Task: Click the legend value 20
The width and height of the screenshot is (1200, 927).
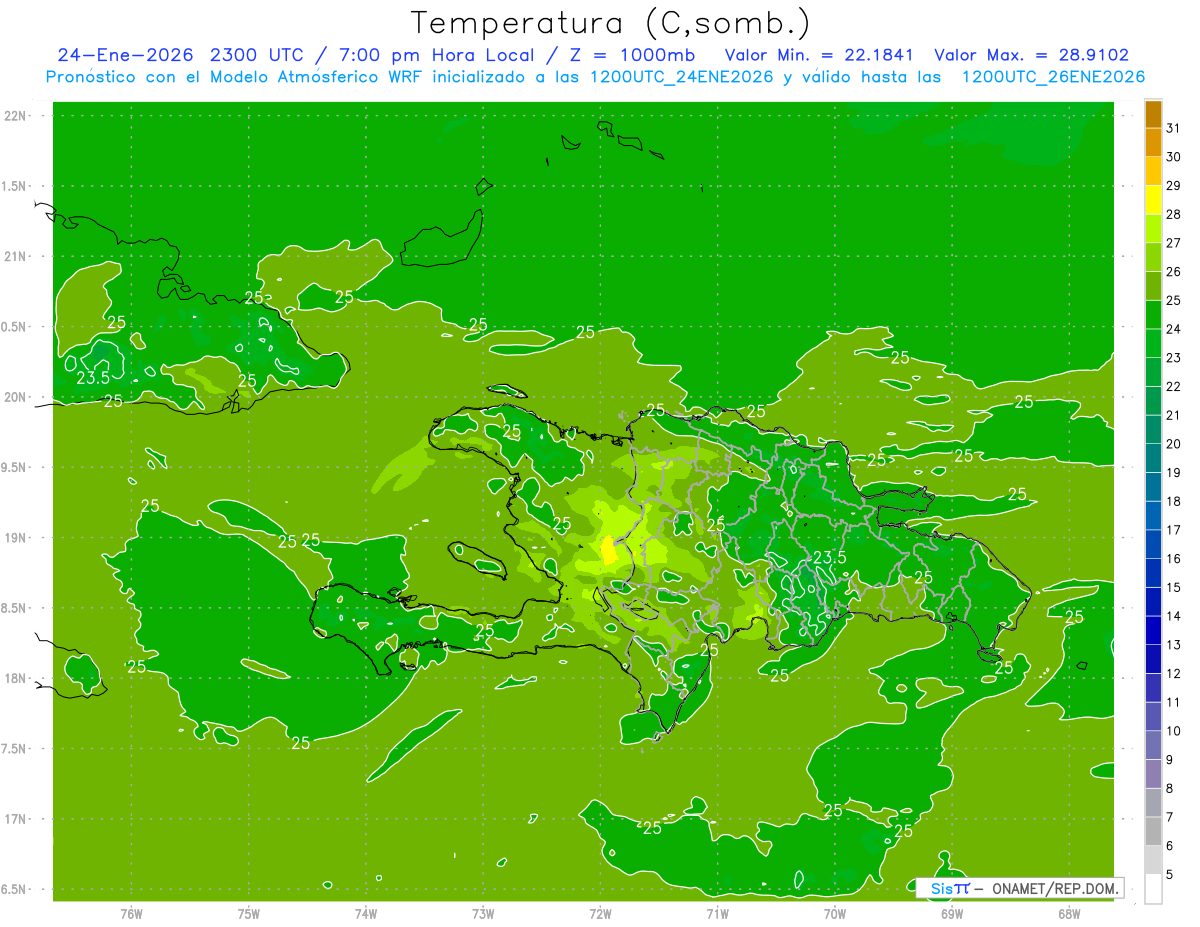Action: 1174,443
